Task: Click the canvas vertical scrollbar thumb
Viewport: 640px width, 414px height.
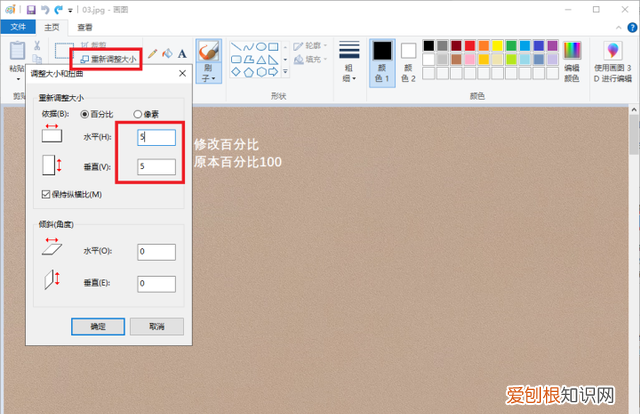Action: (x=634, y=135)
